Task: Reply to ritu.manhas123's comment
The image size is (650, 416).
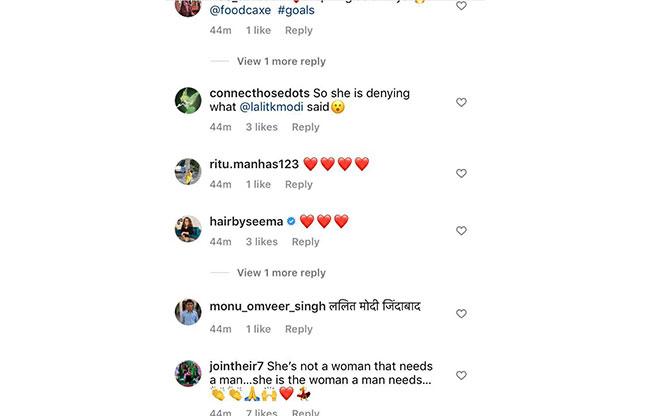Action: (298, 184)
